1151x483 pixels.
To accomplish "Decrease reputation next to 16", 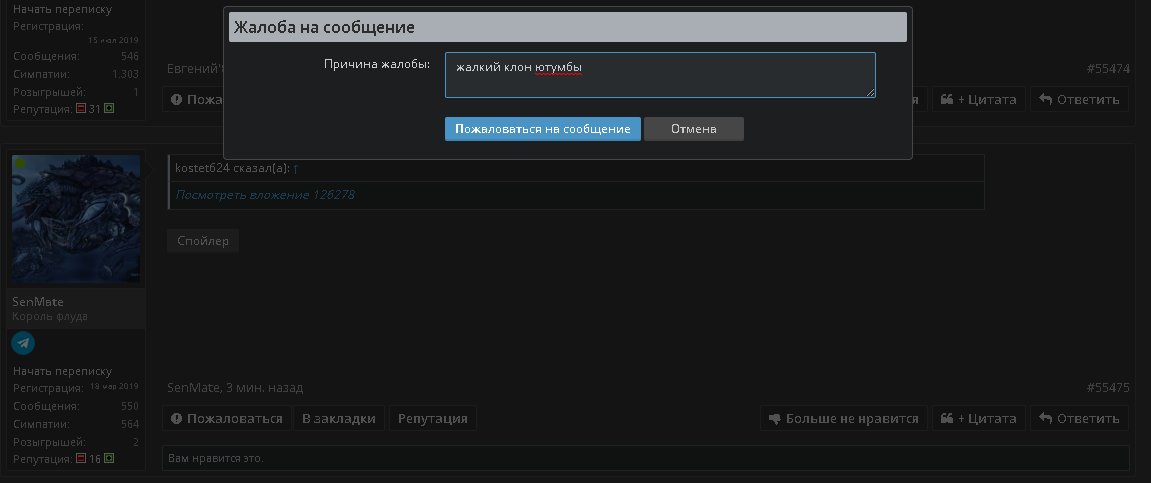I will tap(81, 459).
